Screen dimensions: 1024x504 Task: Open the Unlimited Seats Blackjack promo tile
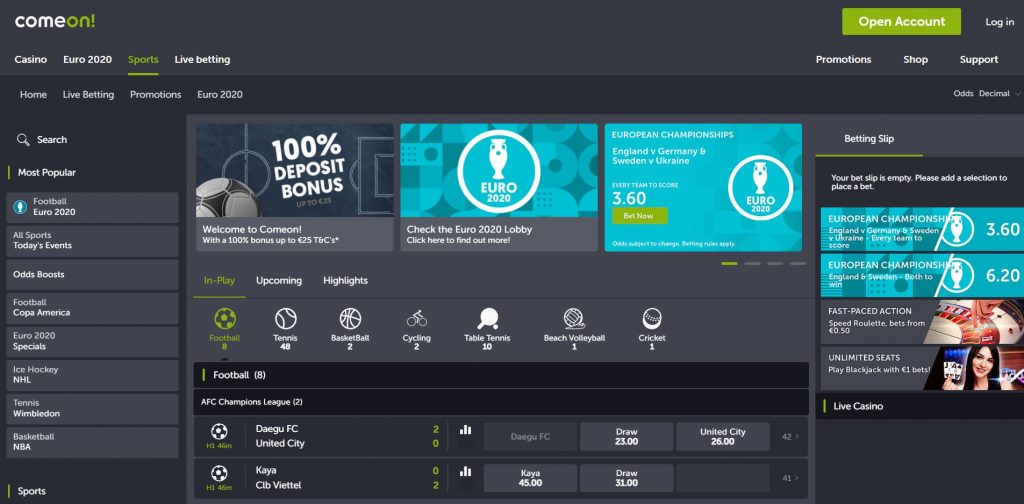[x=922, y=368]
